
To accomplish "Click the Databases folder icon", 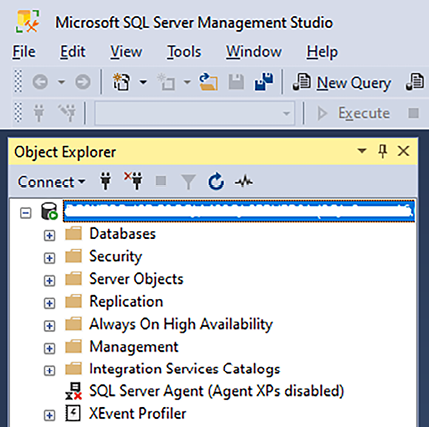I will 73,234.
